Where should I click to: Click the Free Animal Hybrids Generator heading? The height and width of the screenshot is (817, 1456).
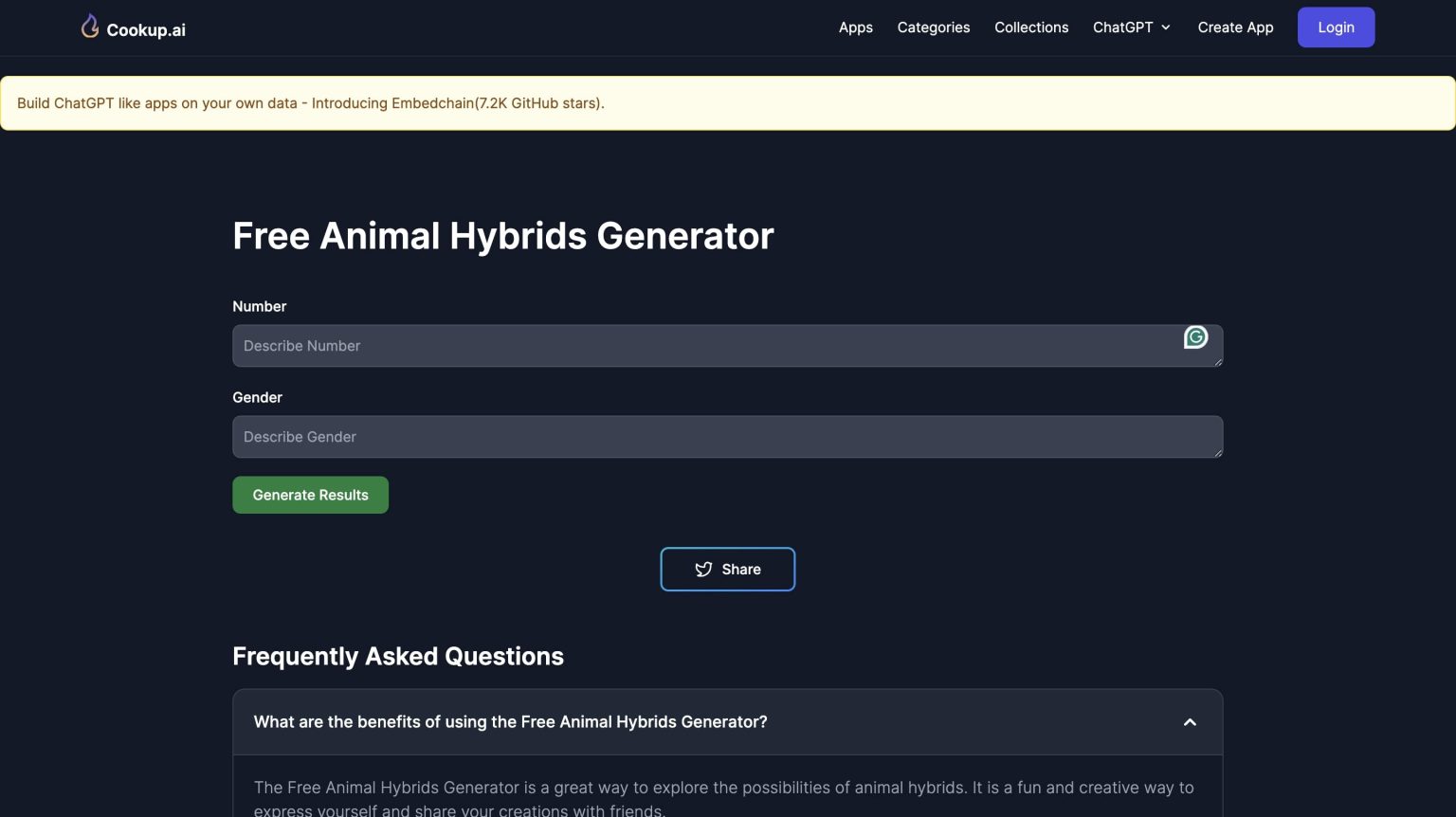[502, 236]
